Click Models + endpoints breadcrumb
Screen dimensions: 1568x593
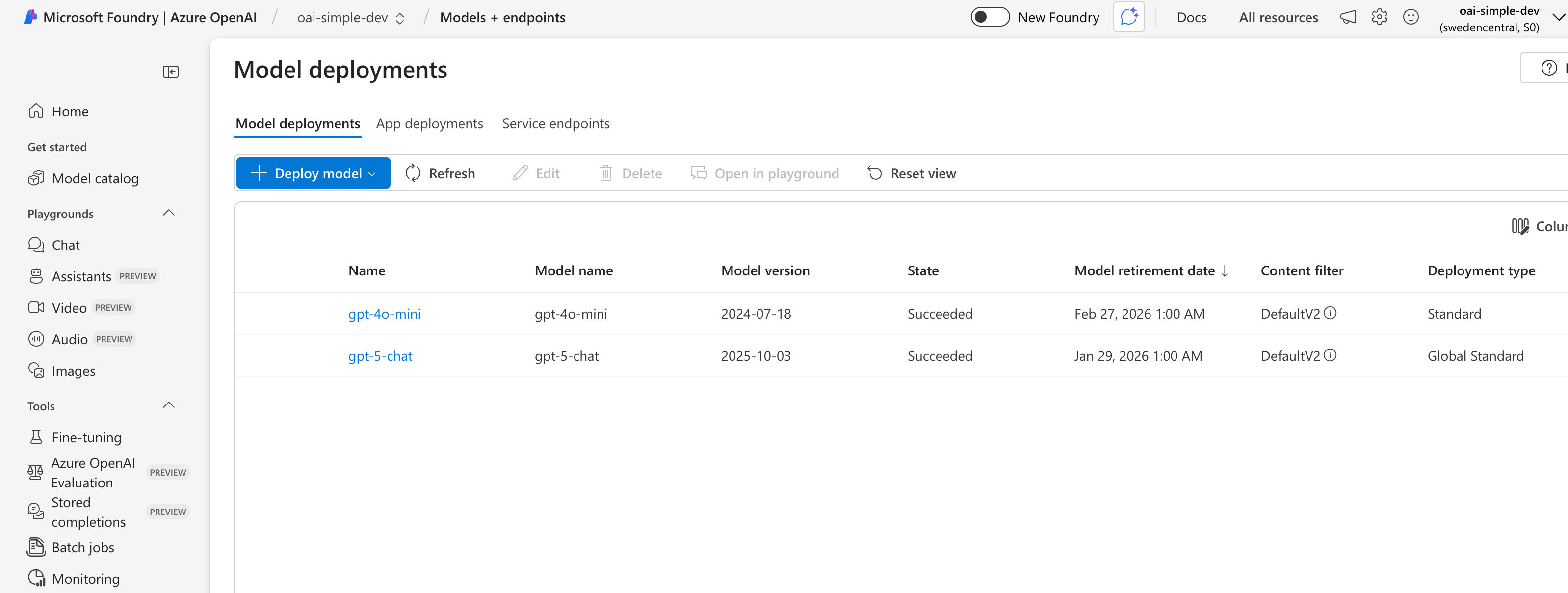click(502, 18)
